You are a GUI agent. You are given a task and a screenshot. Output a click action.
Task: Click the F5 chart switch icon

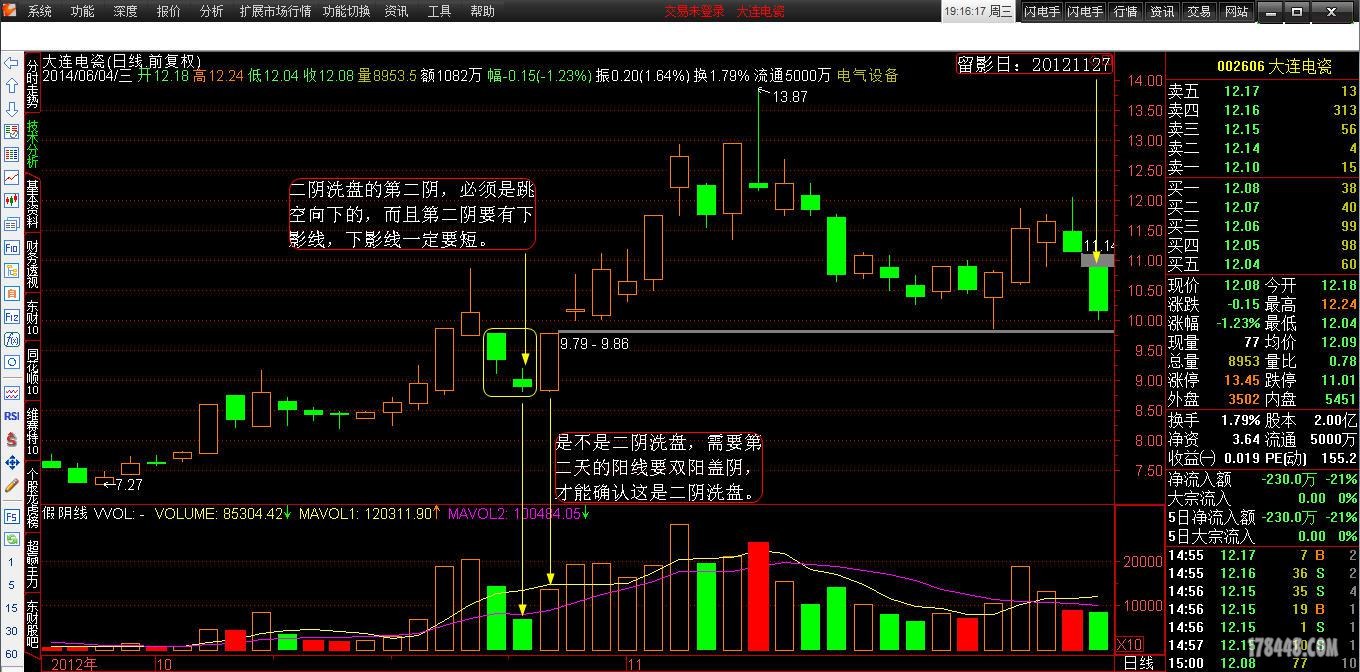click(x=11, y=517)
